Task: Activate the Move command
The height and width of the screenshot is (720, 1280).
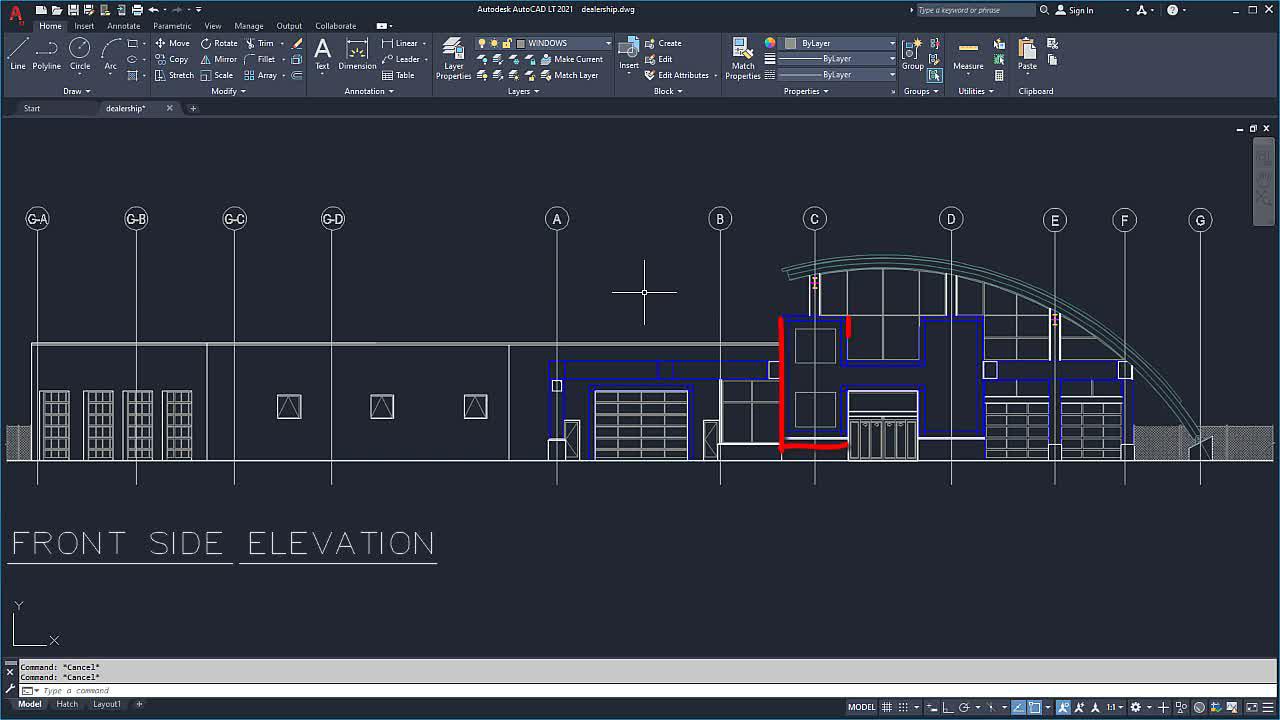Action: (x=172, y=43)
